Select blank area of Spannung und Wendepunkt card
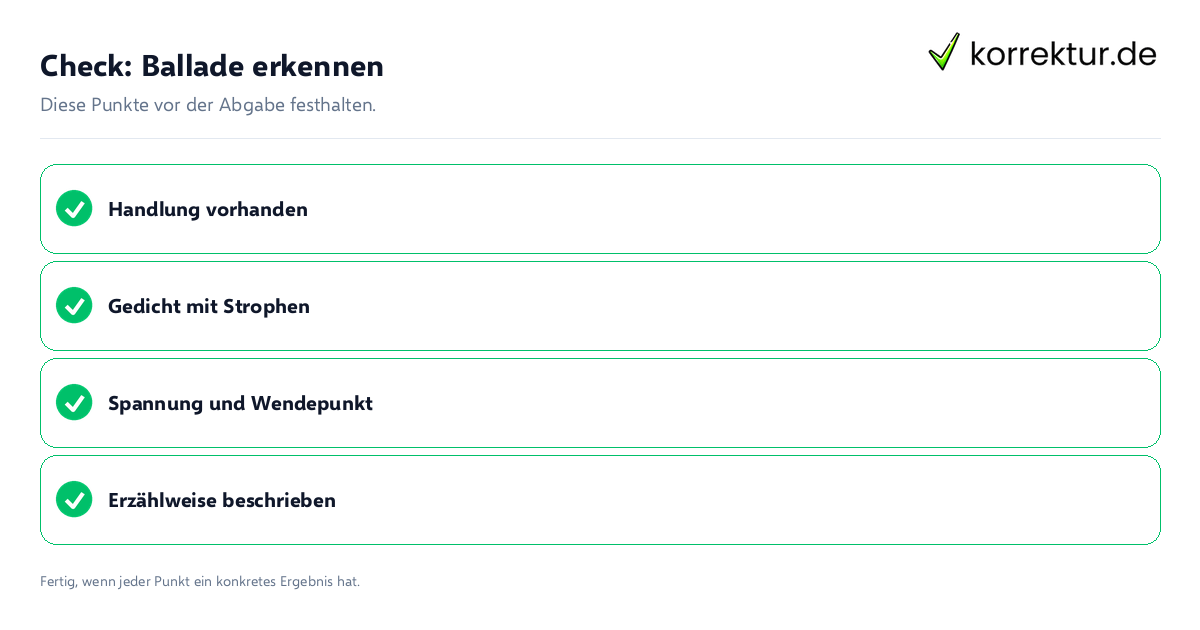The image size is (1200, 630). [x=765, y=403]
